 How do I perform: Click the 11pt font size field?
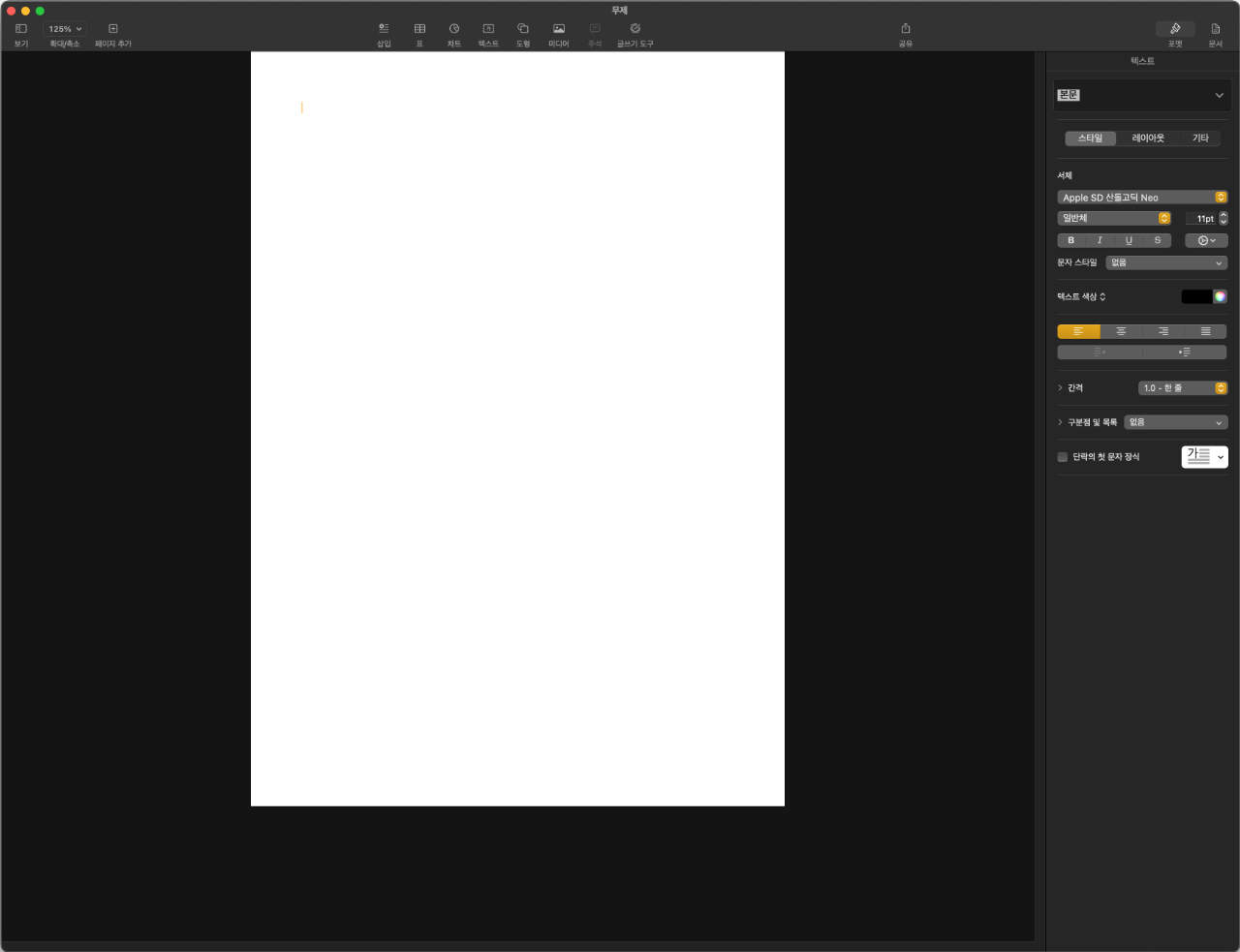click(1201, 219)
